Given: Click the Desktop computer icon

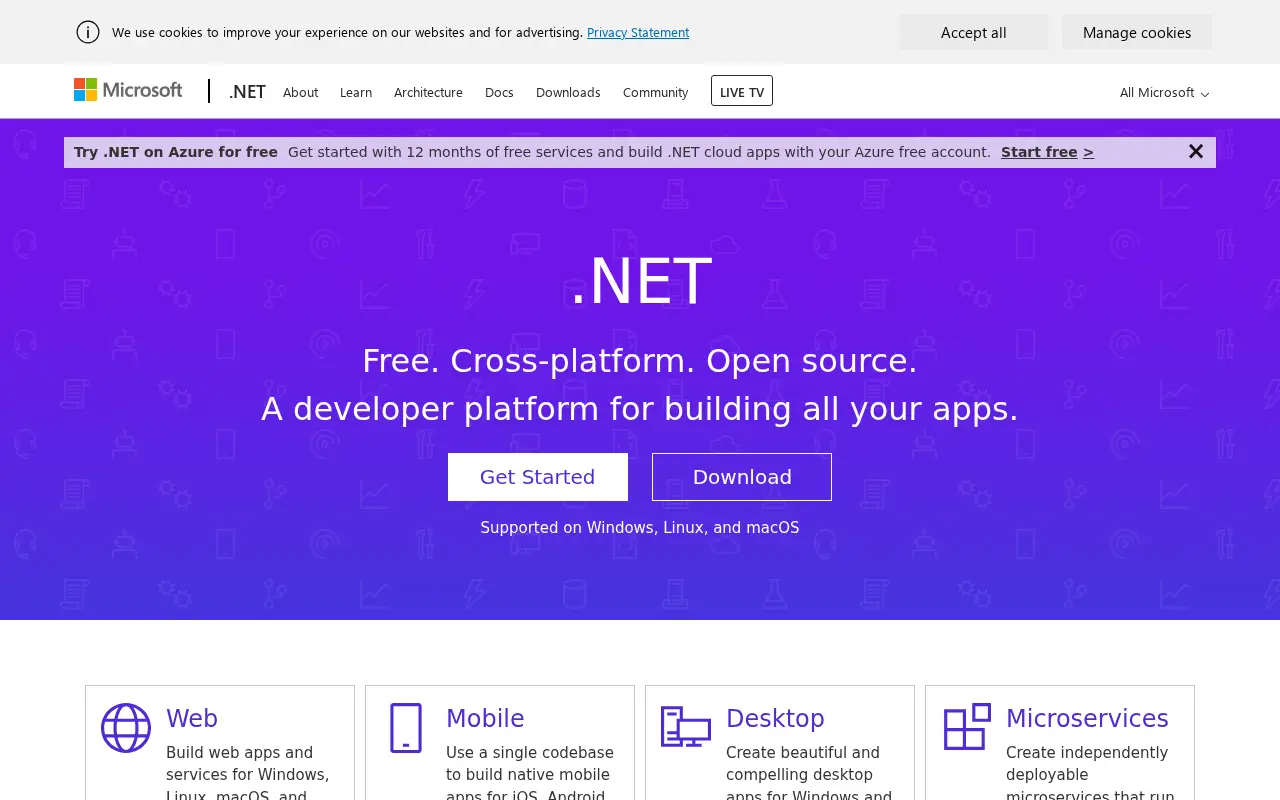Looking at the screenshot, I should 686,727.
